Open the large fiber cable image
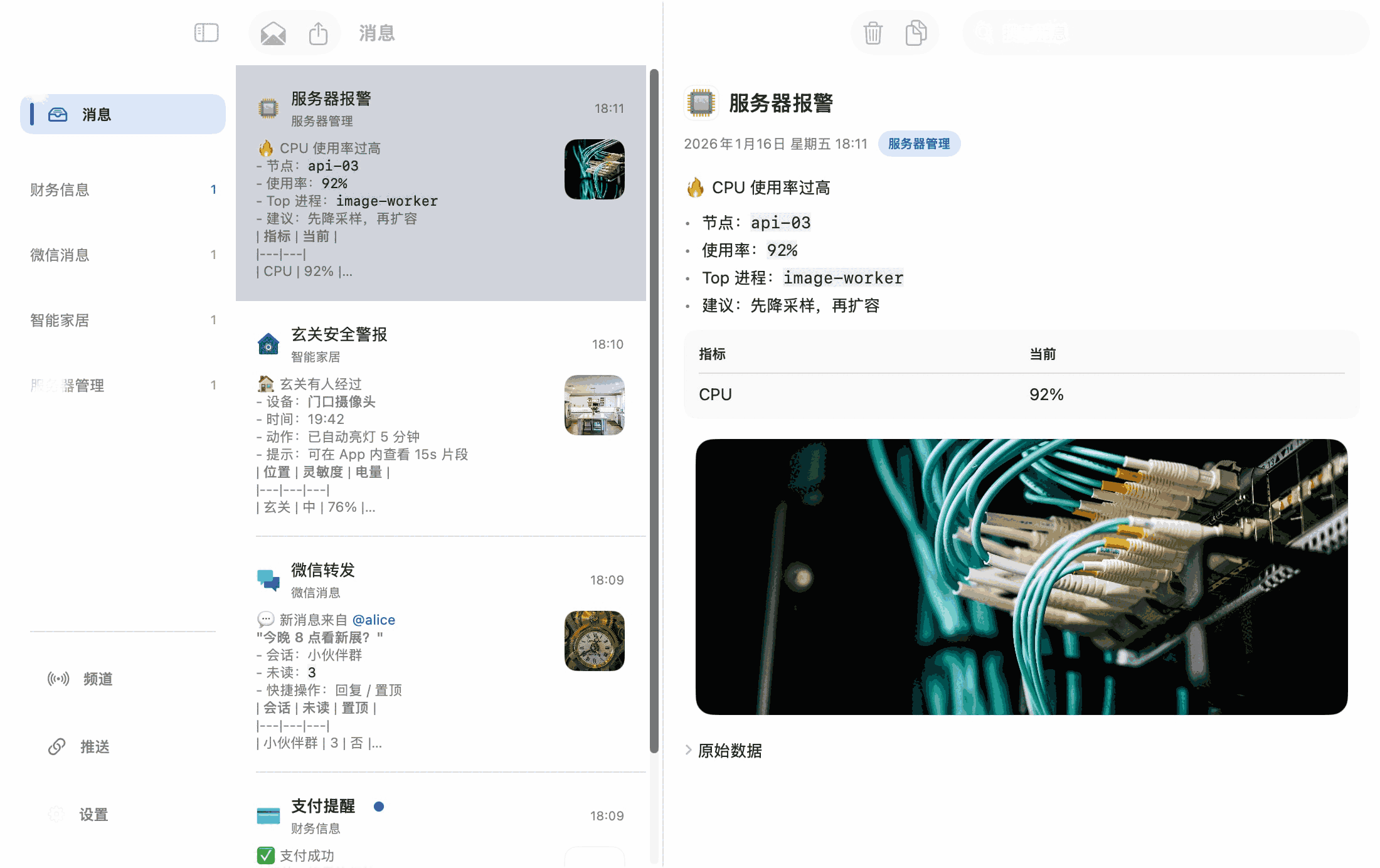This screenshot has height=868, width=1380. pos(1021,577)
